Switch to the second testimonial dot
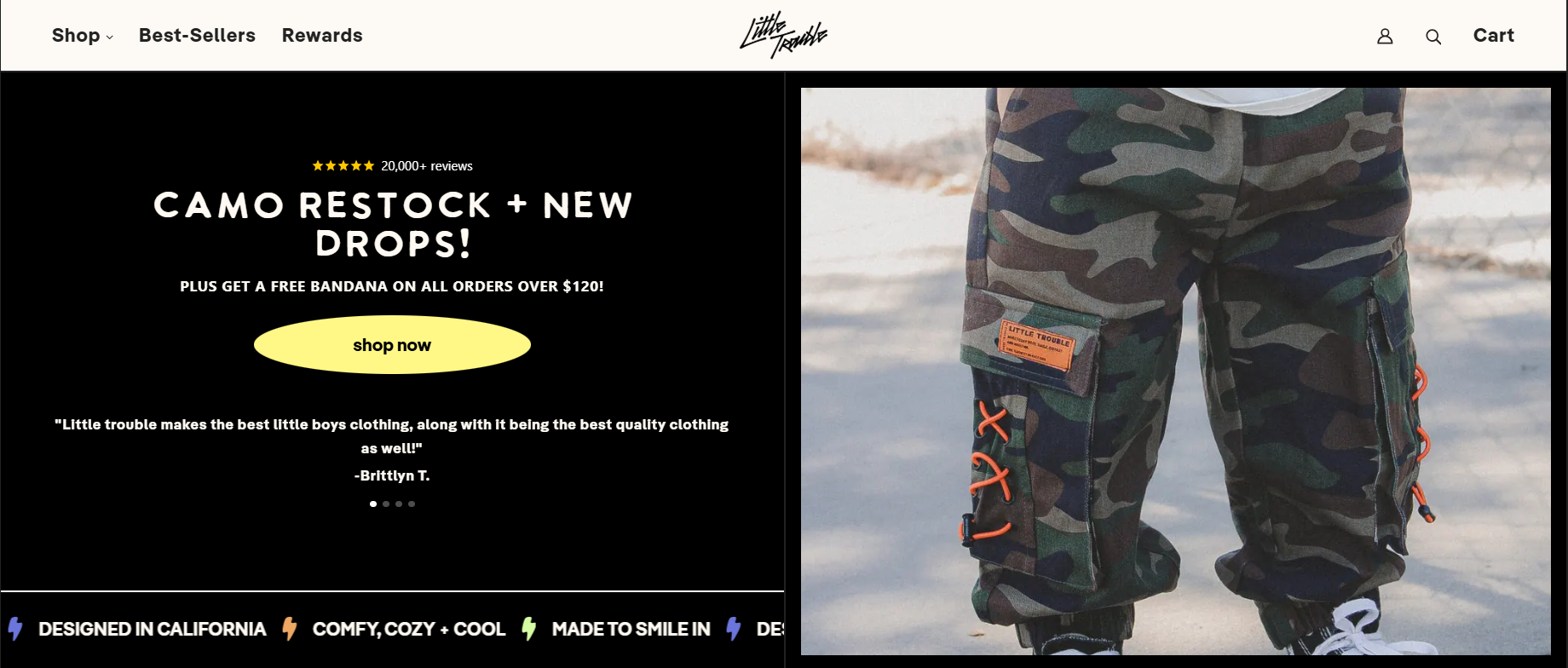The image size is (1568, 668). (386, 504)
